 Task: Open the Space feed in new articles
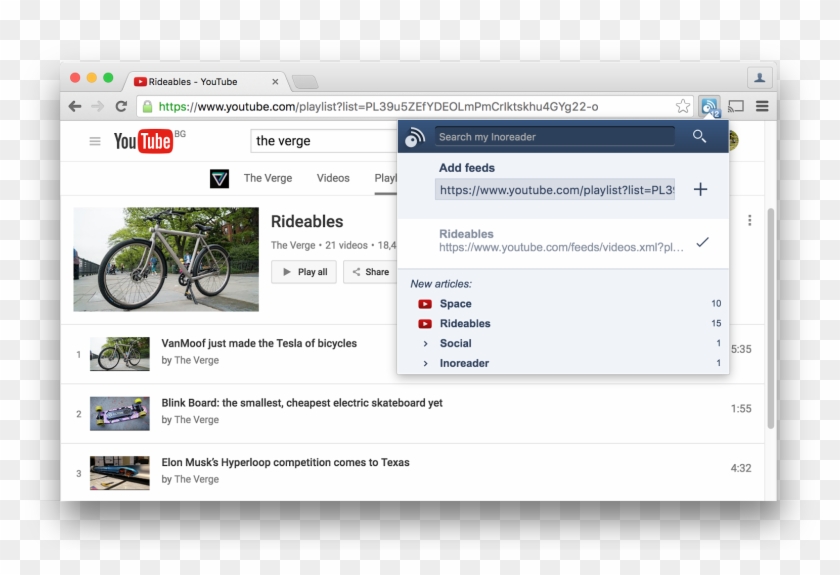[x=455, y=303]
